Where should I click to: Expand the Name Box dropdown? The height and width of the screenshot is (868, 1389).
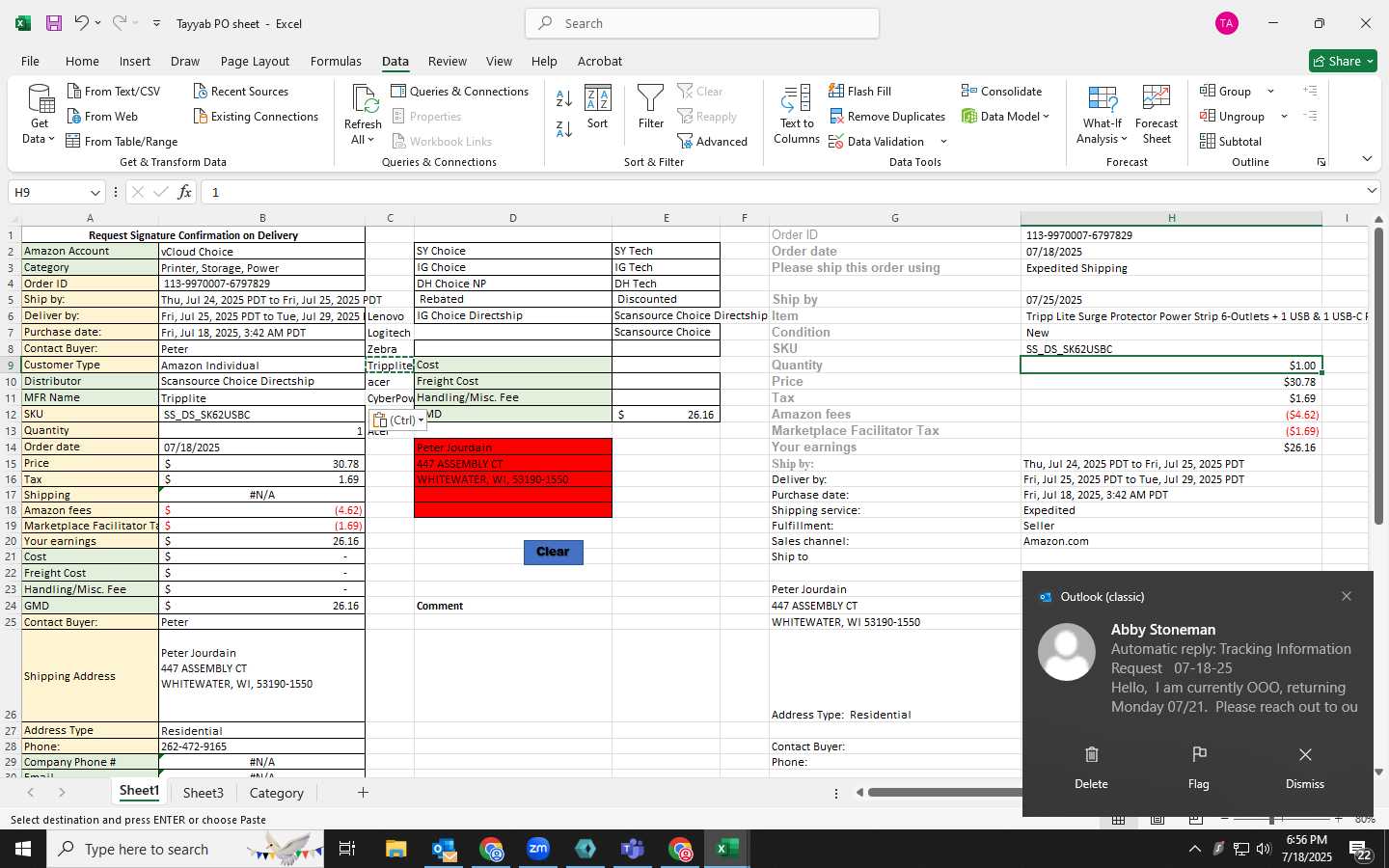(x=95, y=192)
